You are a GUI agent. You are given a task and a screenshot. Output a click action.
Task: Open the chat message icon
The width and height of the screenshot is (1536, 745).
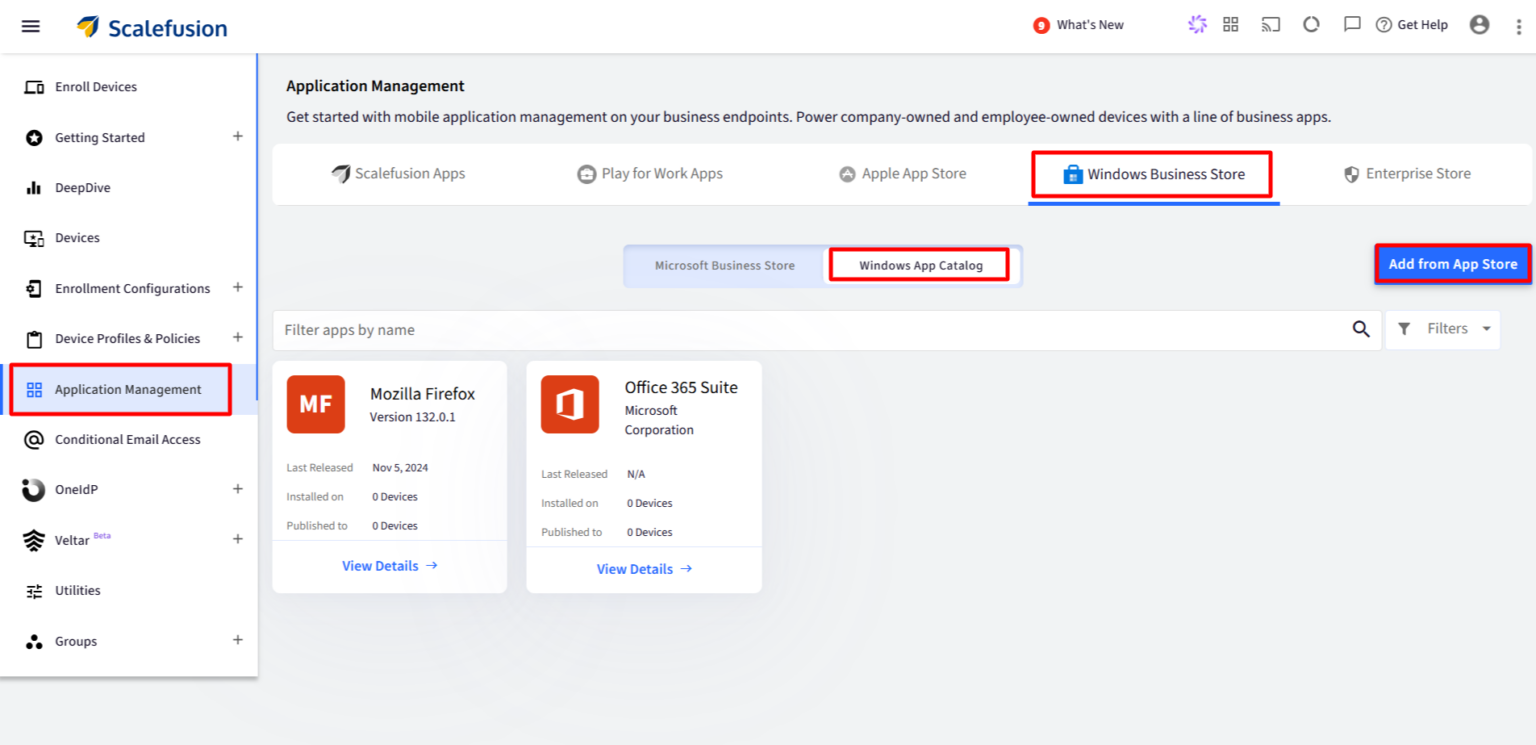pos(1352,25)
